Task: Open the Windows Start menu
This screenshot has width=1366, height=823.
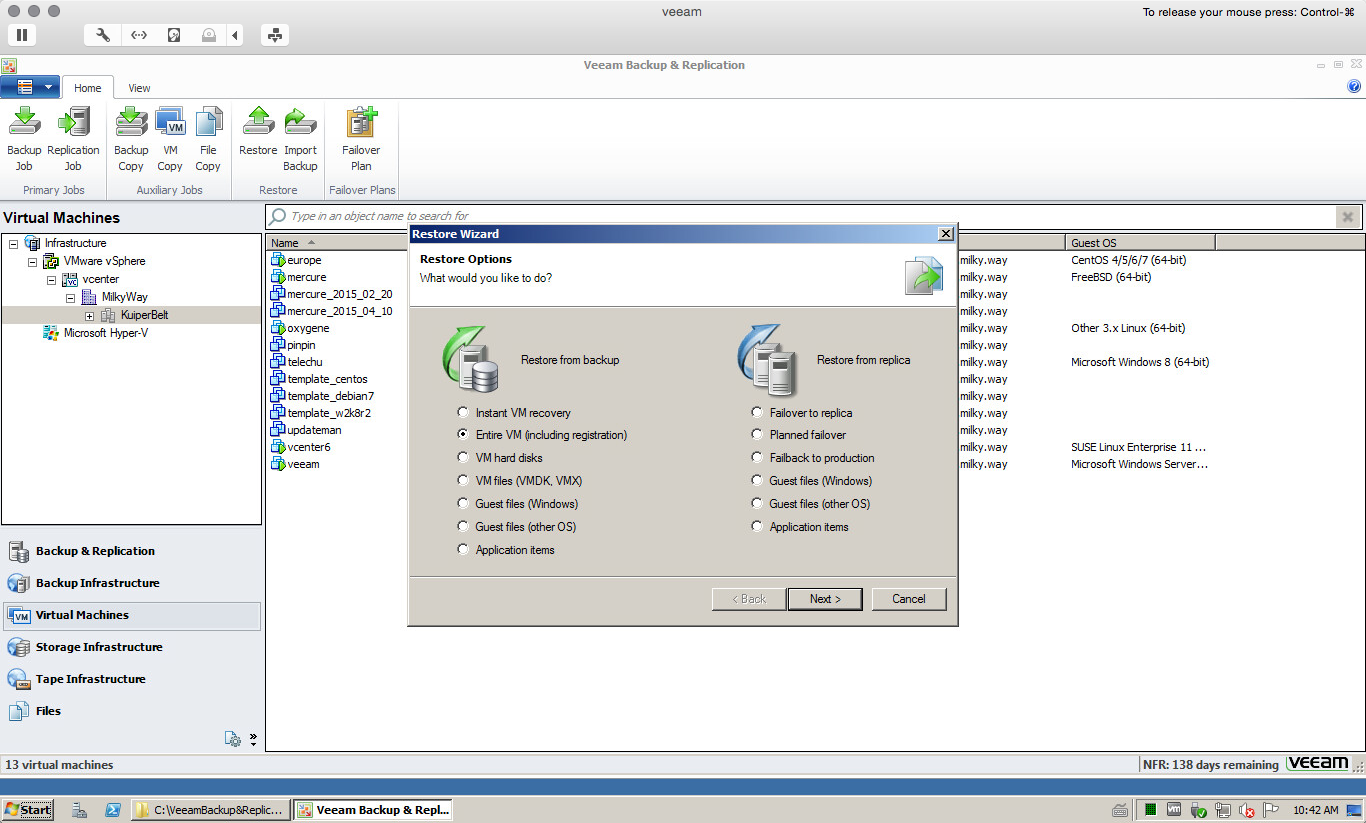Action: tap(27, 810)
